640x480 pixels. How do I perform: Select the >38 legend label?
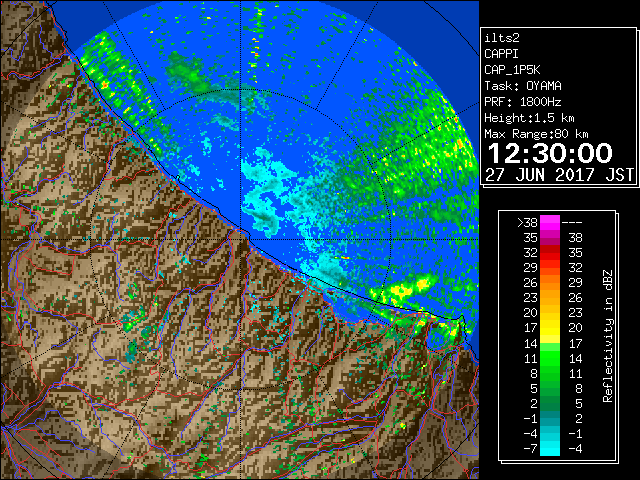(x=527, y=223)
